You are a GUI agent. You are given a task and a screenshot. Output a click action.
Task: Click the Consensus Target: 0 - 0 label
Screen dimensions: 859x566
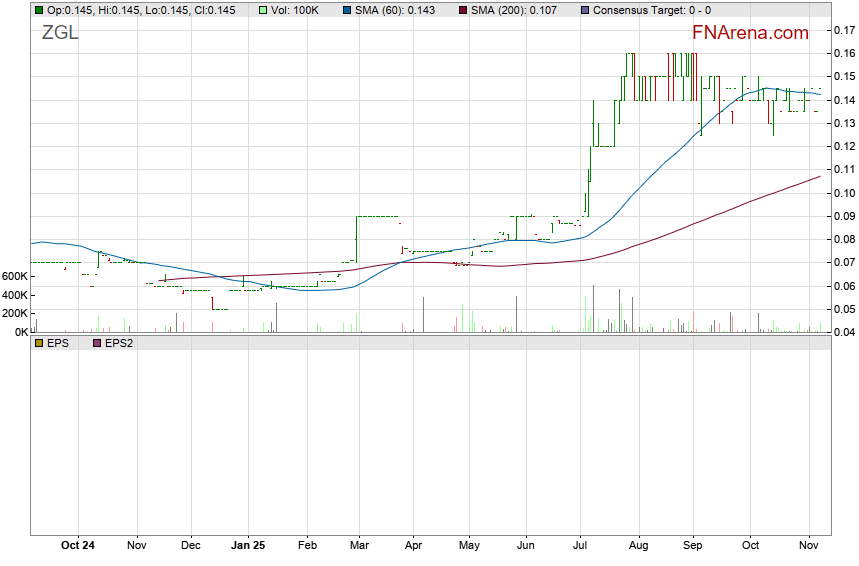tap(652, 10)
